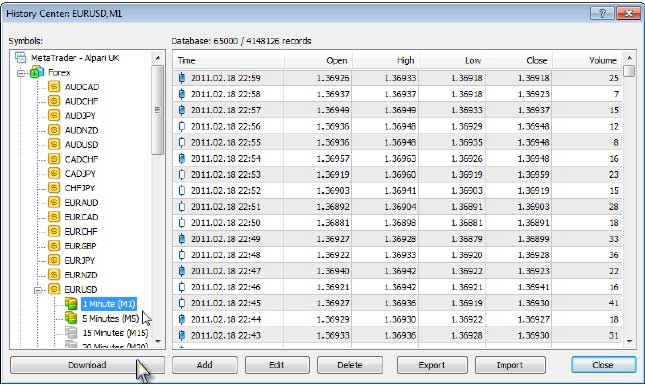Image resolution: width=645 pixels, height=385 pixels.
Task: Select the 15 Minutes (M15) timeframe
Action: (x=115, y=333)
